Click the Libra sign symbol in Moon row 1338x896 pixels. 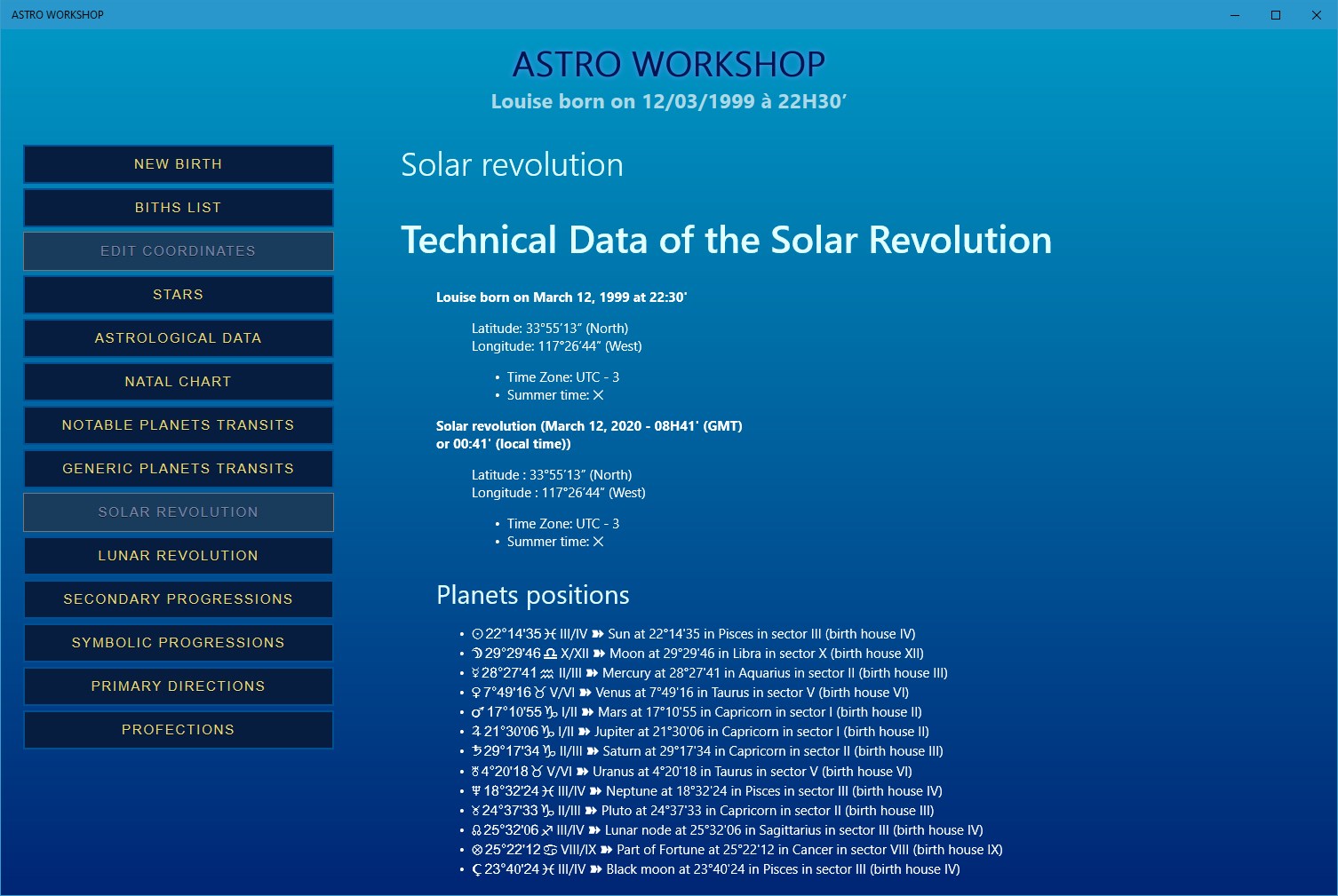(551, 654)
